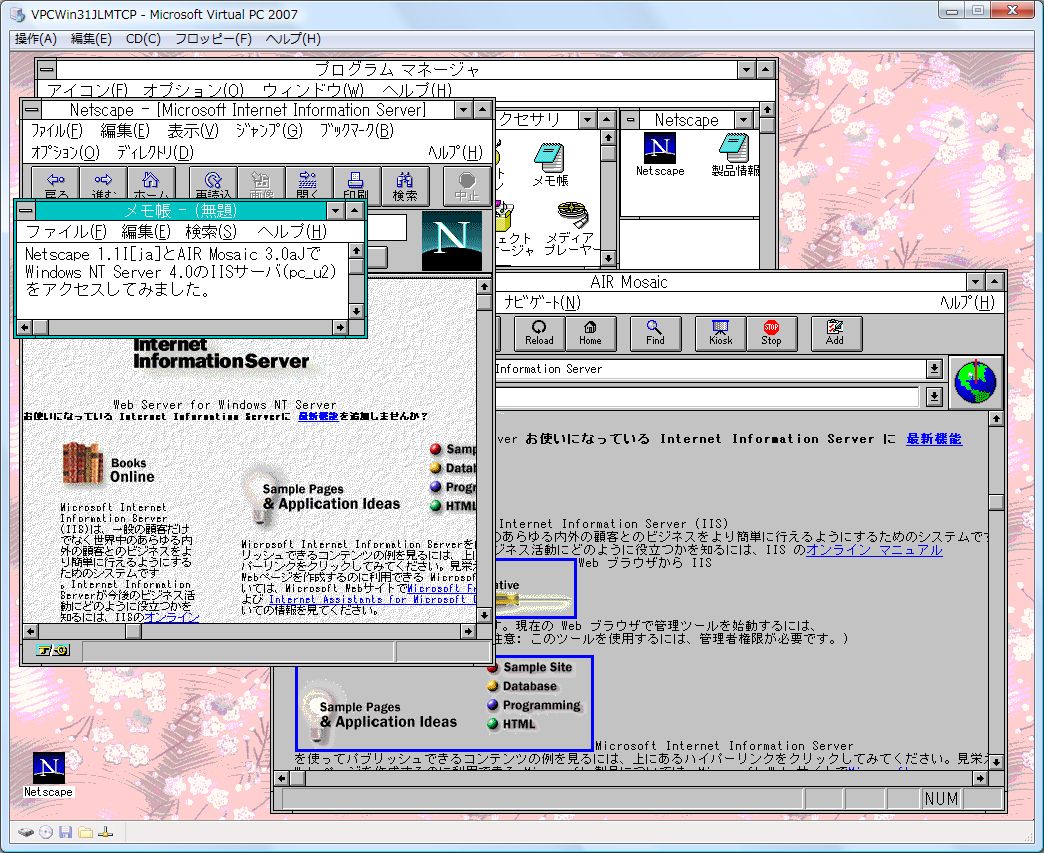Switch AIR Mosaic to Kiosk mode

point(720,333)
